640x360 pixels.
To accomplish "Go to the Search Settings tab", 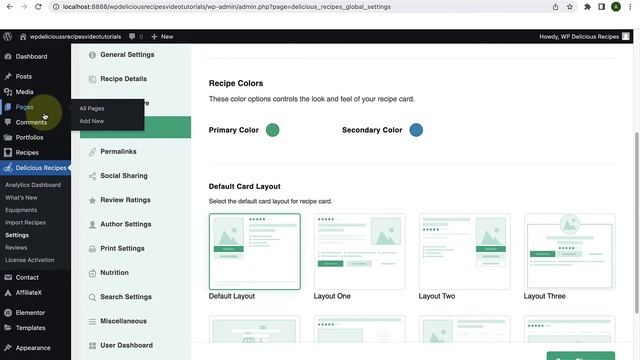I will pyautogui.click(x=136, y=297).
